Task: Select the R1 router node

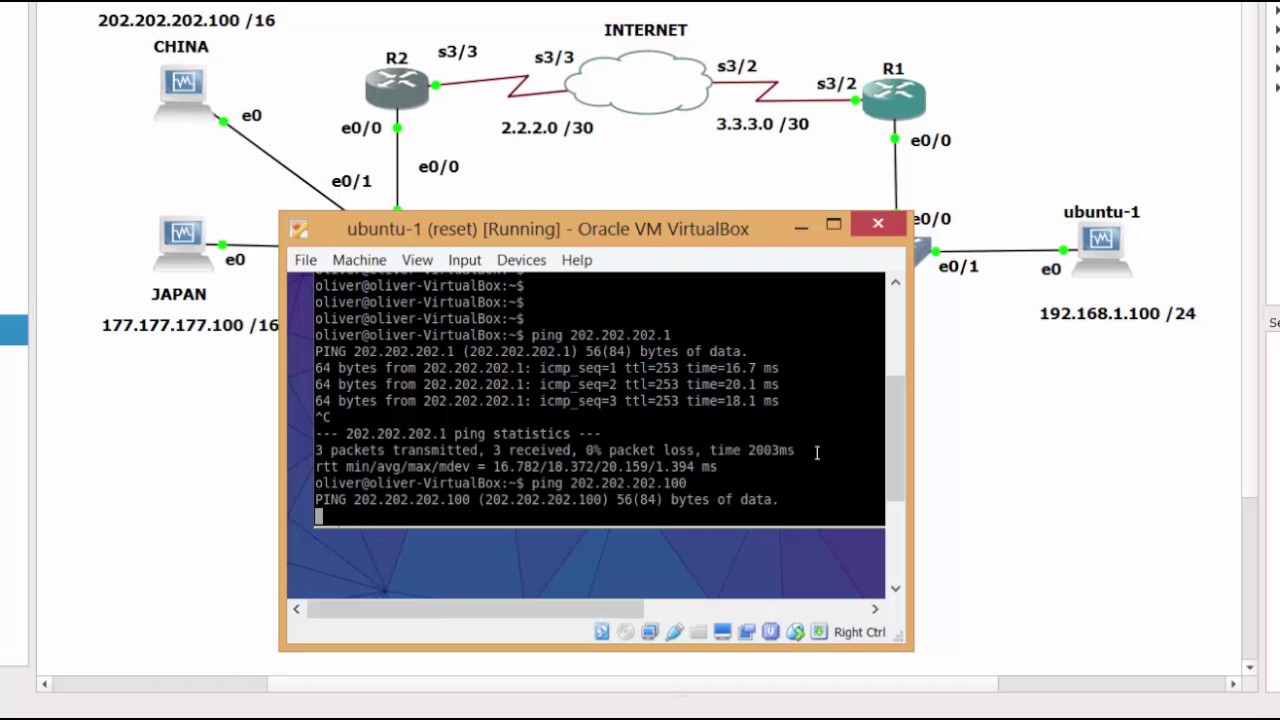Action: pos(894,100)
